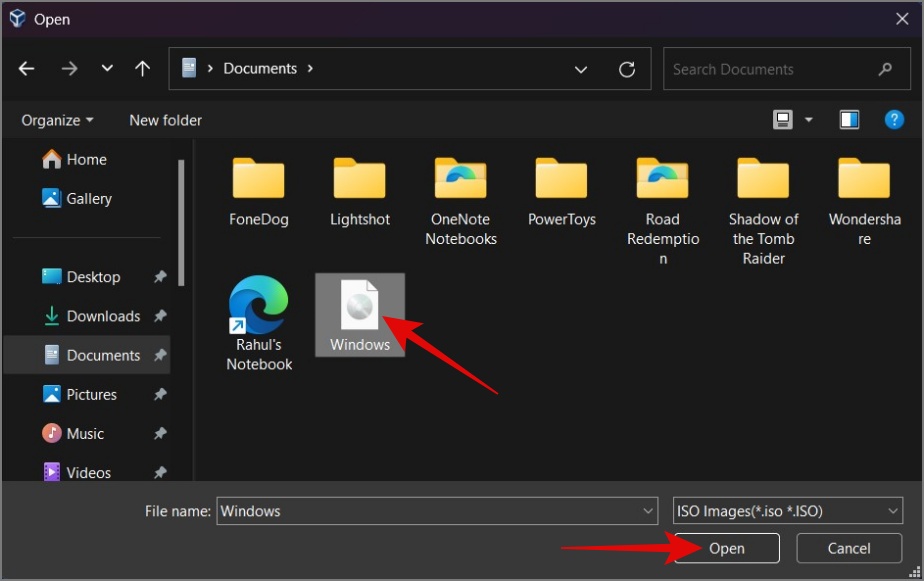Select Rahul's Notebook Edge shortcut
Image resolution: width=924 pixels, height=581 pixels.
coord(259,323)
